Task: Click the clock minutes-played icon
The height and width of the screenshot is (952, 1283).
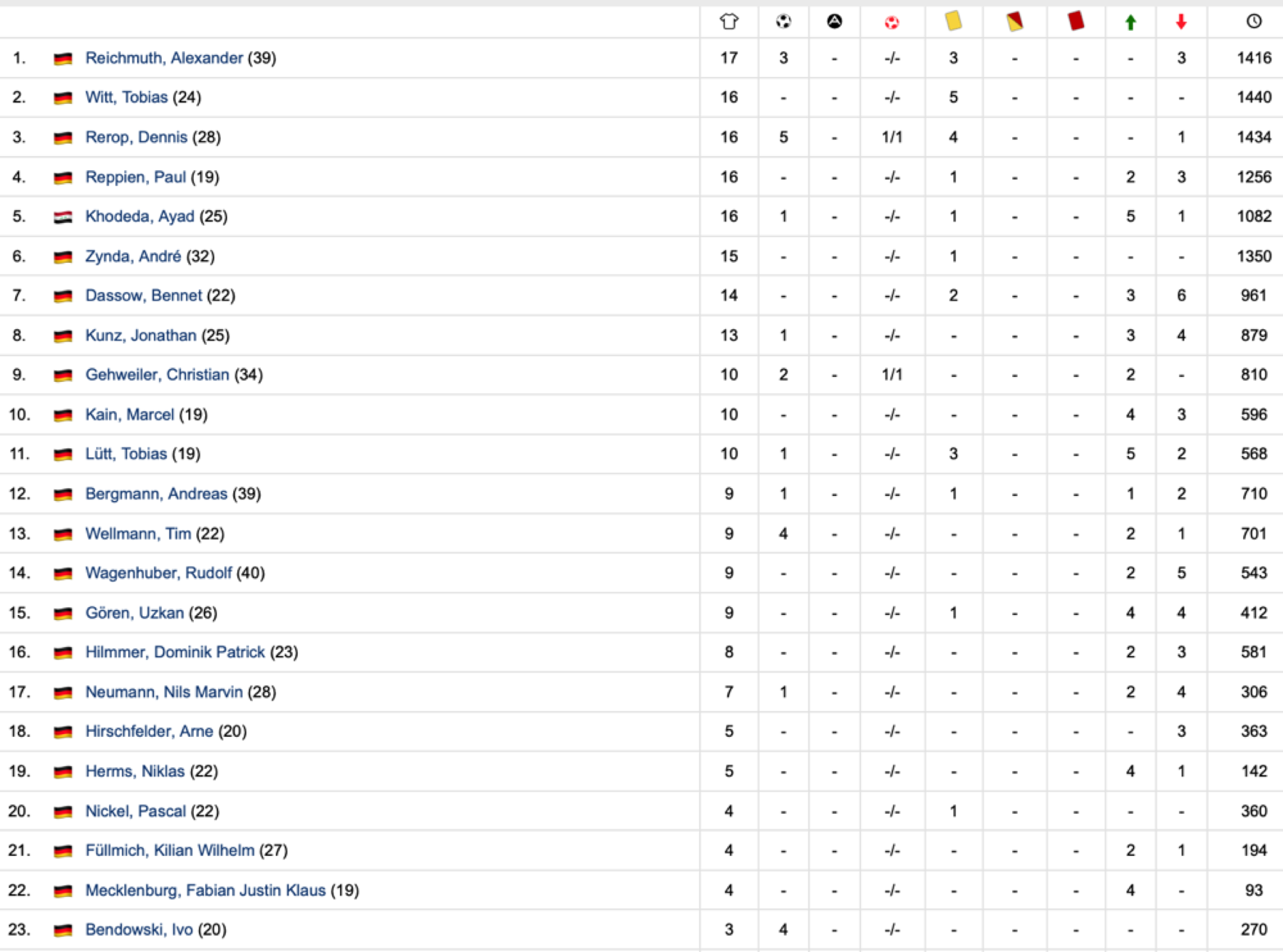Action: pyautogui.click(x=1254, y=21)
